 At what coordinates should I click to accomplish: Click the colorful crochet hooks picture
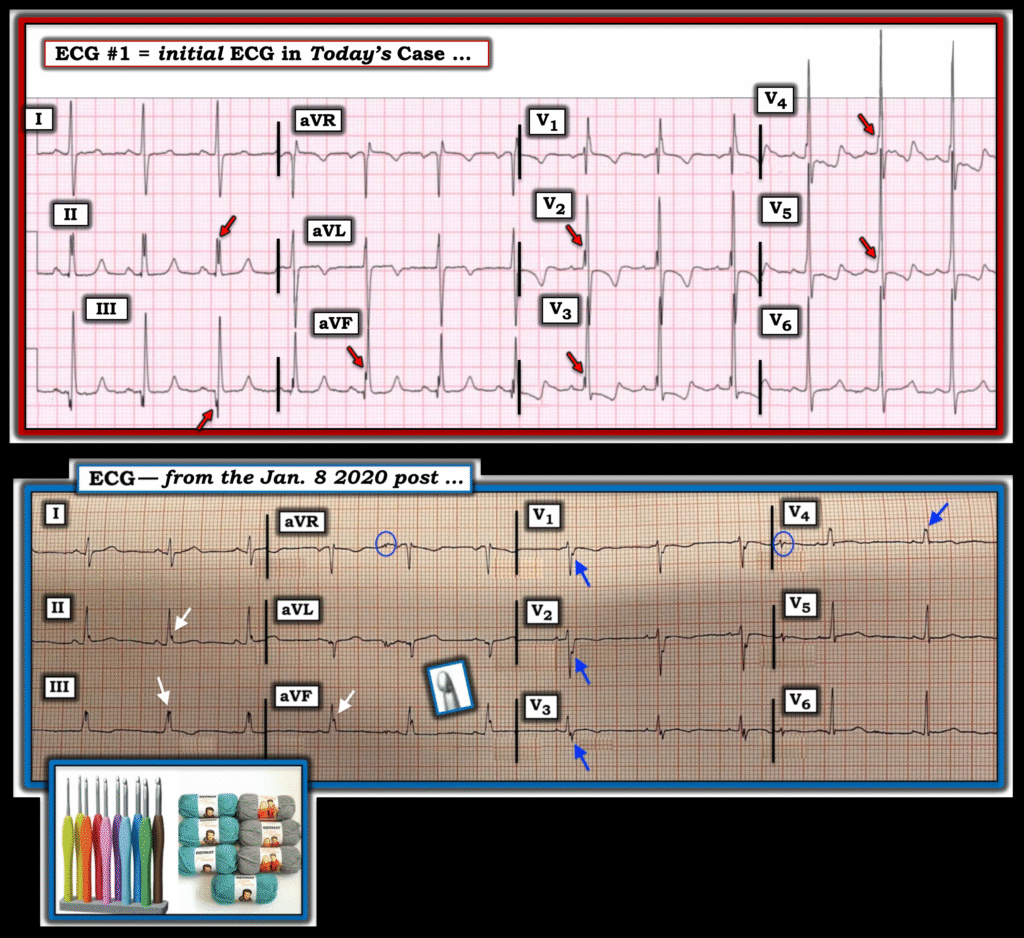point(111,845)
